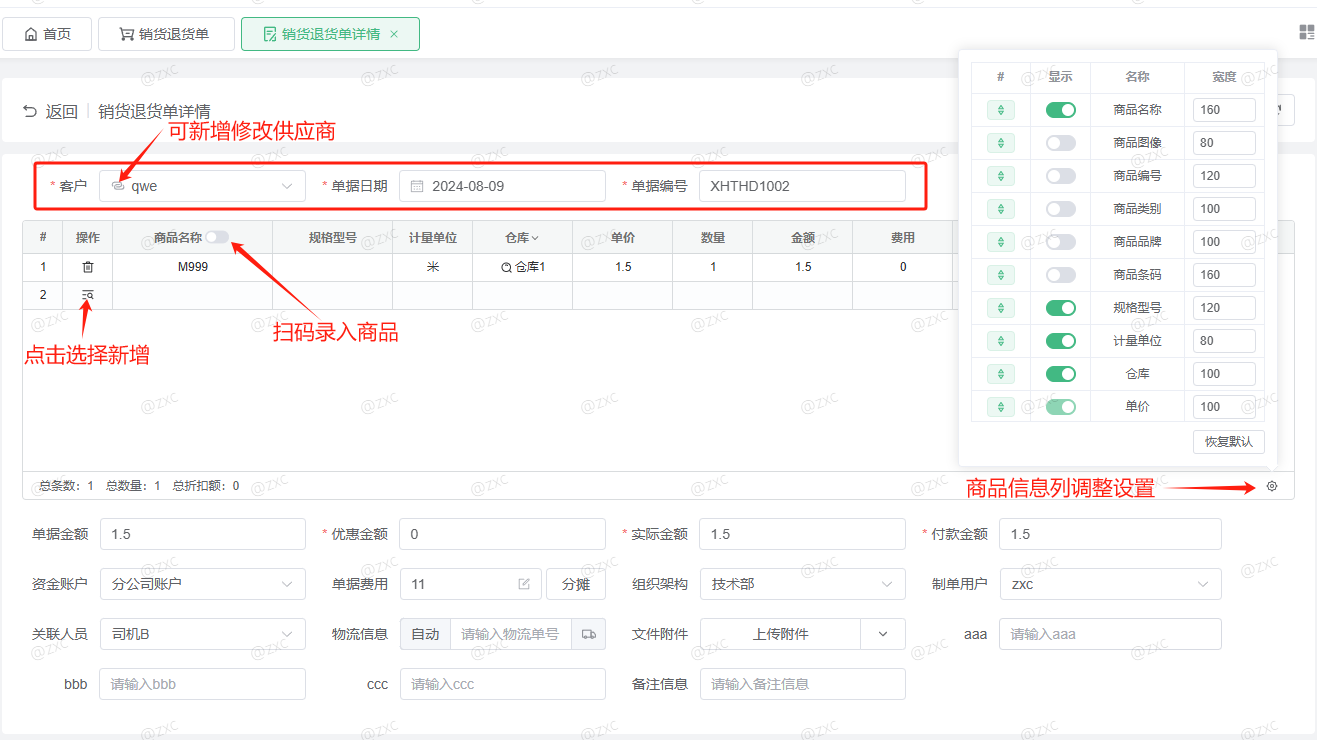The image size is (1317, 740).
Task: Toggle the scan switch beside 商品名称 header
Action: point(217,237)
